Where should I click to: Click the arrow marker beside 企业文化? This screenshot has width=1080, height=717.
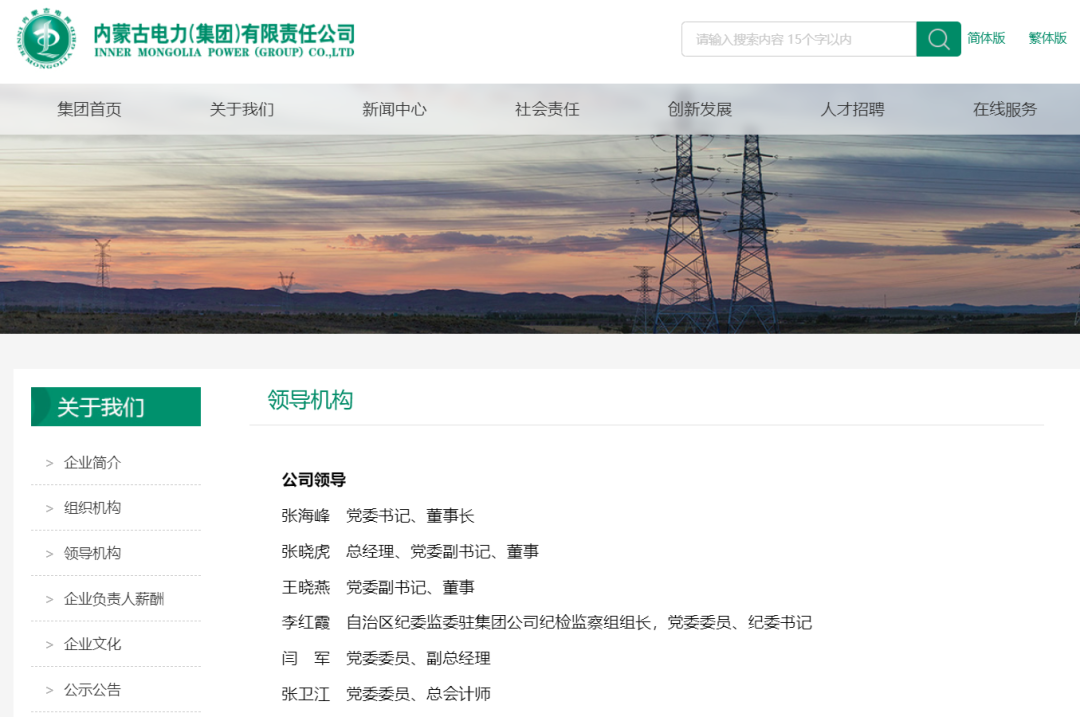(50, 645)
